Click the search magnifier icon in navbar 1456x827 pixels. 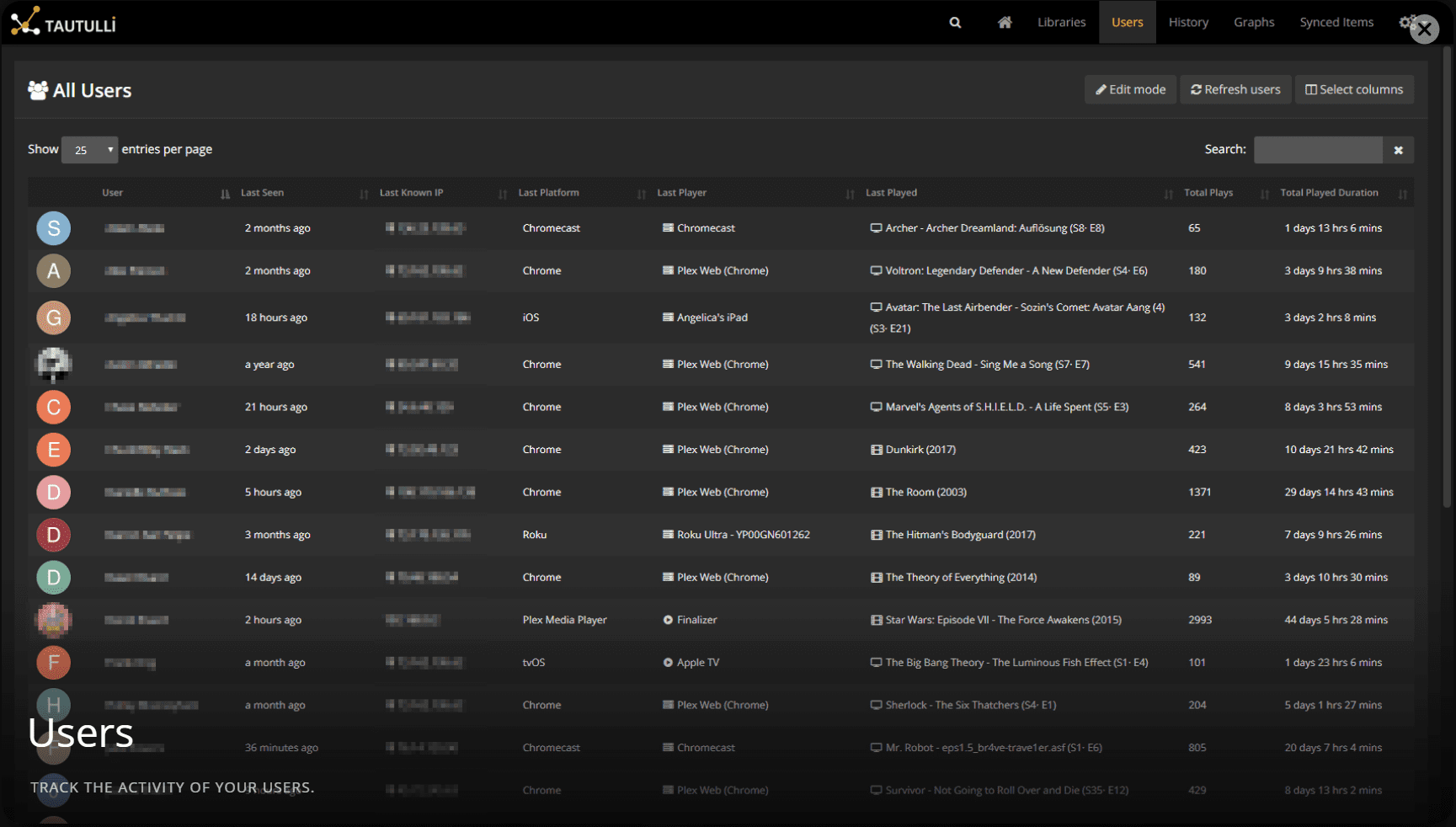(x=955, y=23)
